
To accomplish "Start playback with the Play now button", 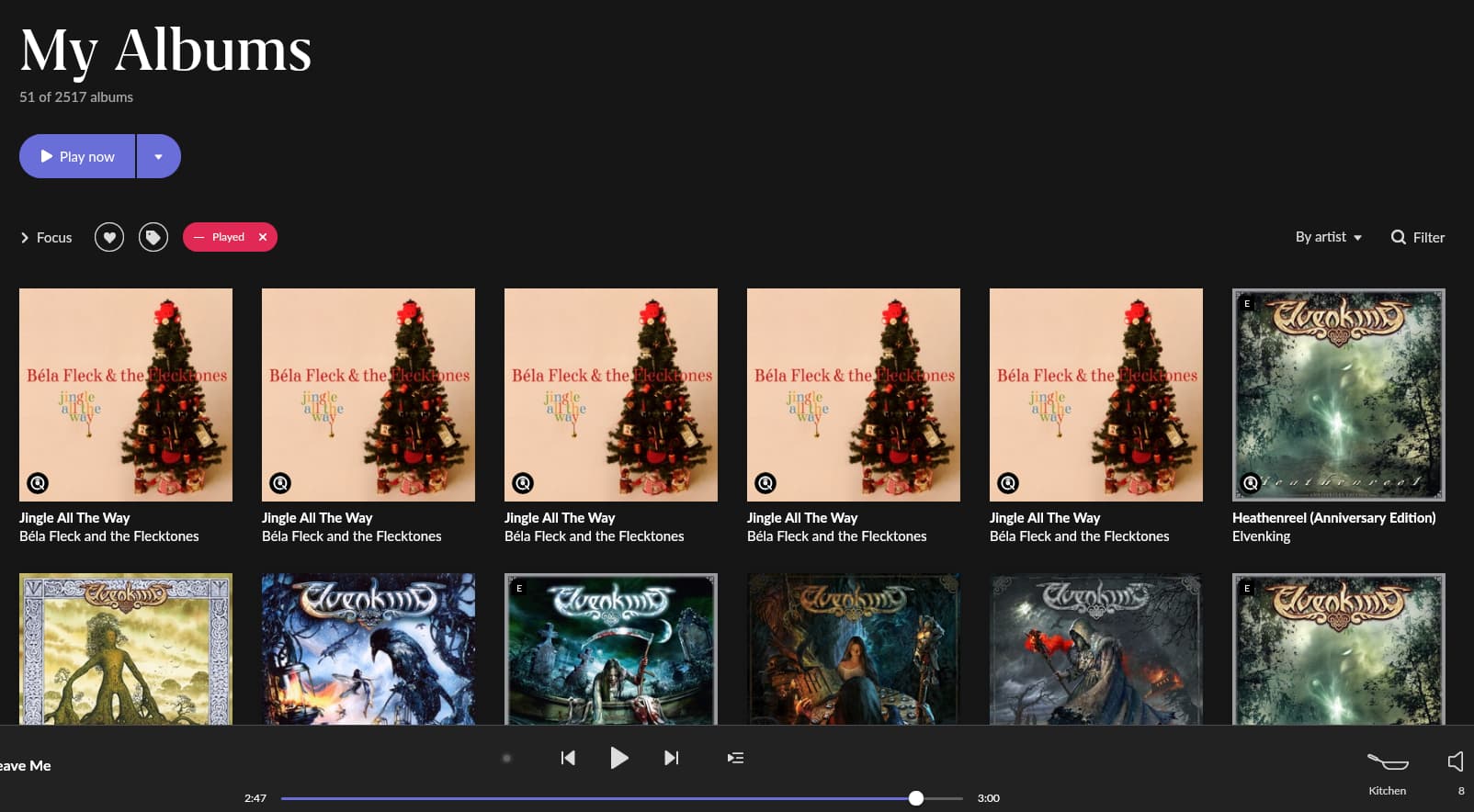I will (x=77, y=156).
